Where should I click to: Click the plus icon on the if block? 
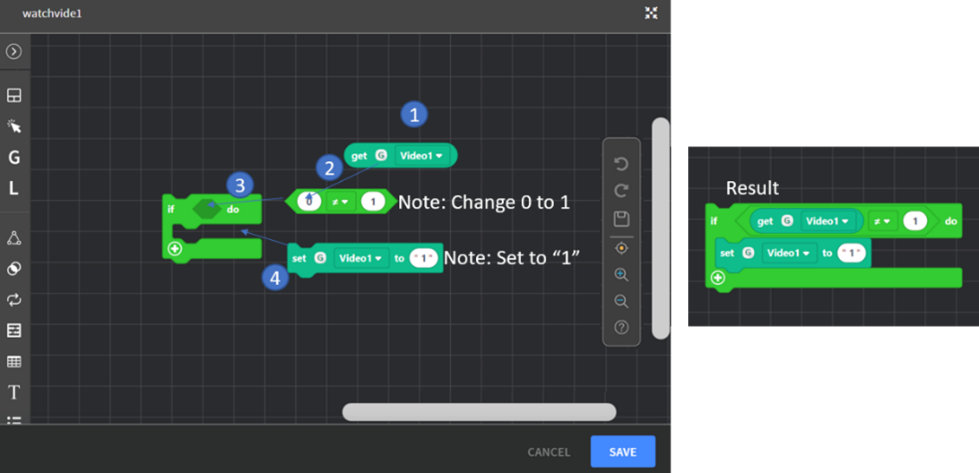tap(175, 248)
